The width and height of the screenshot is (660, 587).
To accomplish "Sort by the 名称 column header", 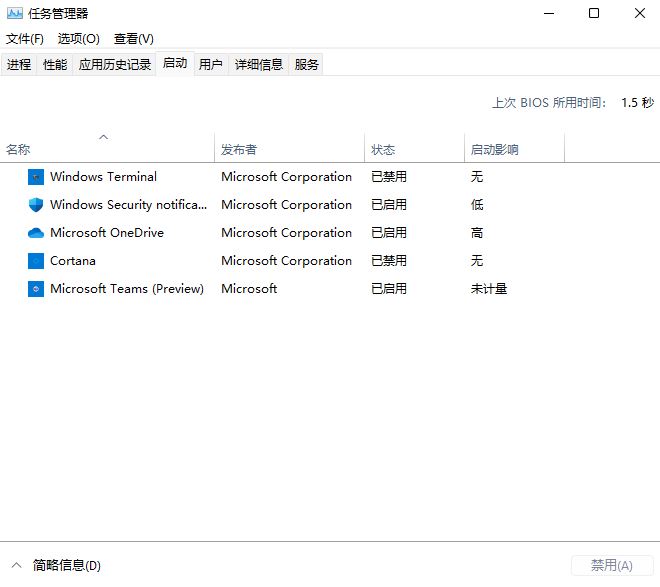I will (107, 147).
